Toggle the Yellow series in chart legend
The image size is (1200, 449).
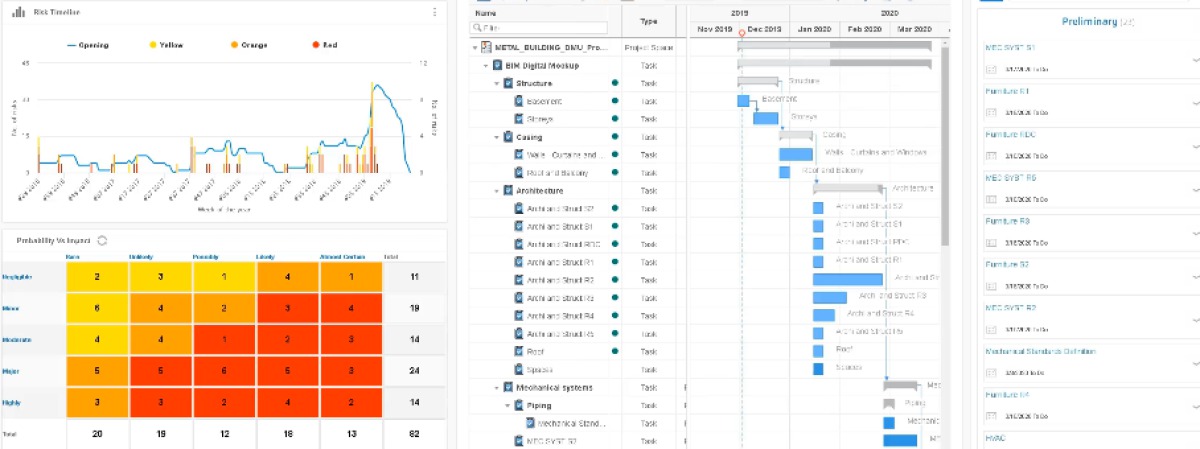click(x=167, y=45)
